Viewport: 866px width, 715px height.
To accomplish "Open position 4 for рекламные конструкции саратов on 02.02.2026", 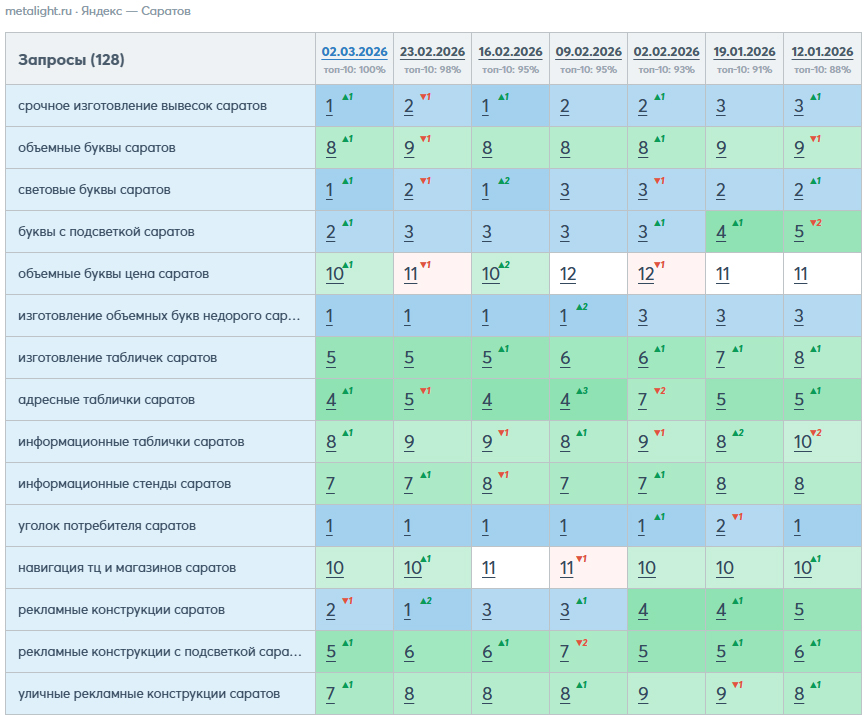I will (643, 610).
